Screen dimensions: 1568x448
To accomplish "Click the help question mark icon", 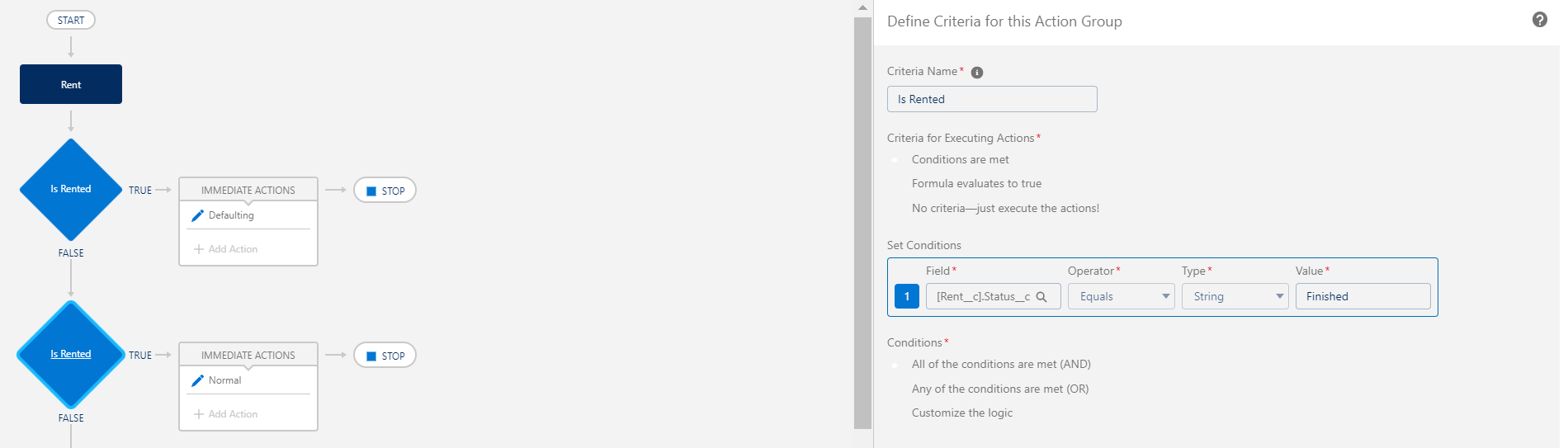I will coord(1539,20).
